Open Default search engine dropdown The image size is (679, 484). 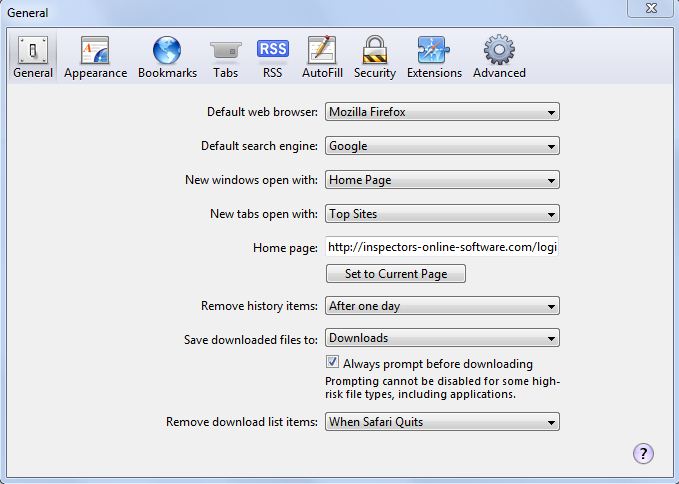(x=442, y=145)
